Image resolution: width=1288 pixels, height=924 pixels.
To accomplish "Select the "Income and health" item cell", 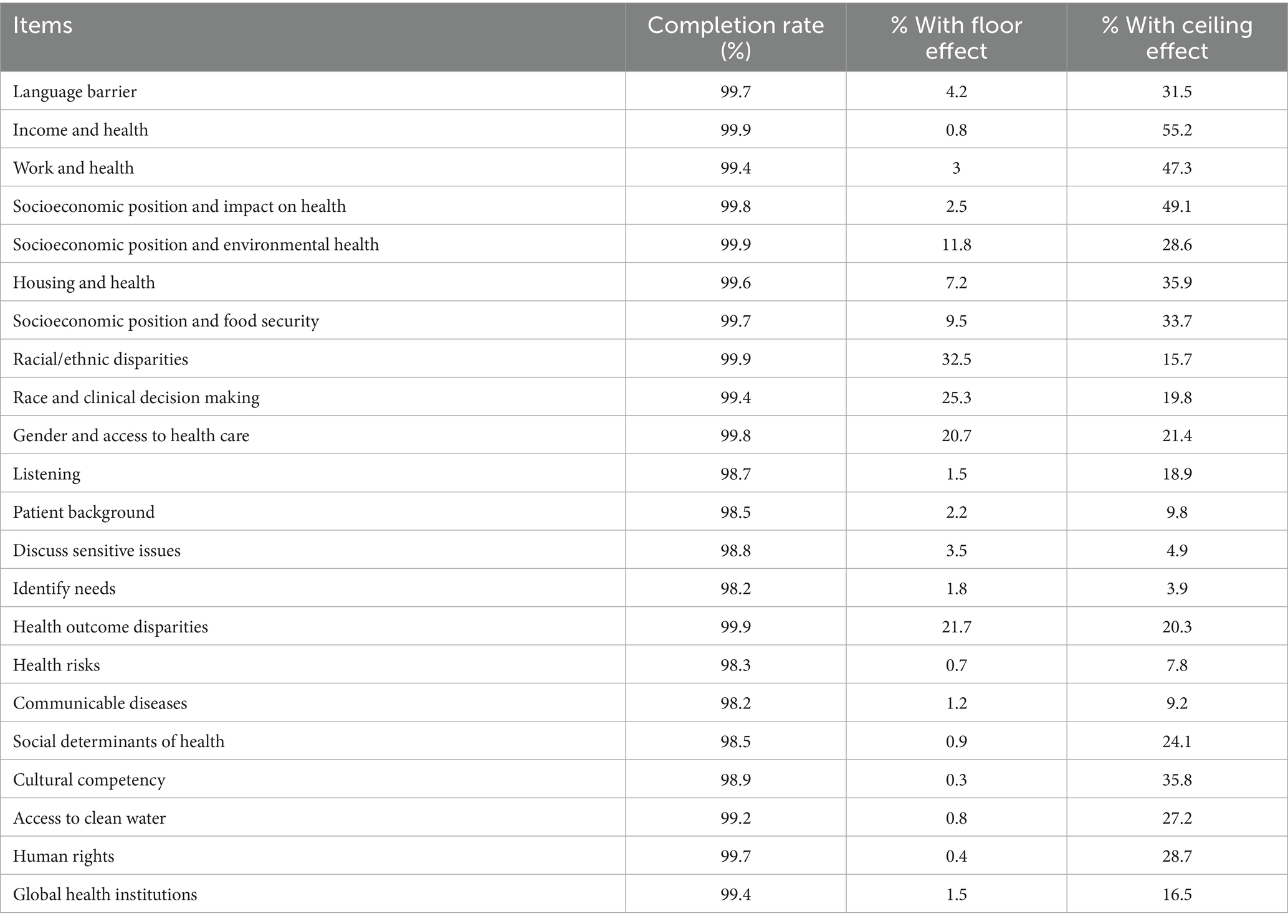I will click(80, 130).
